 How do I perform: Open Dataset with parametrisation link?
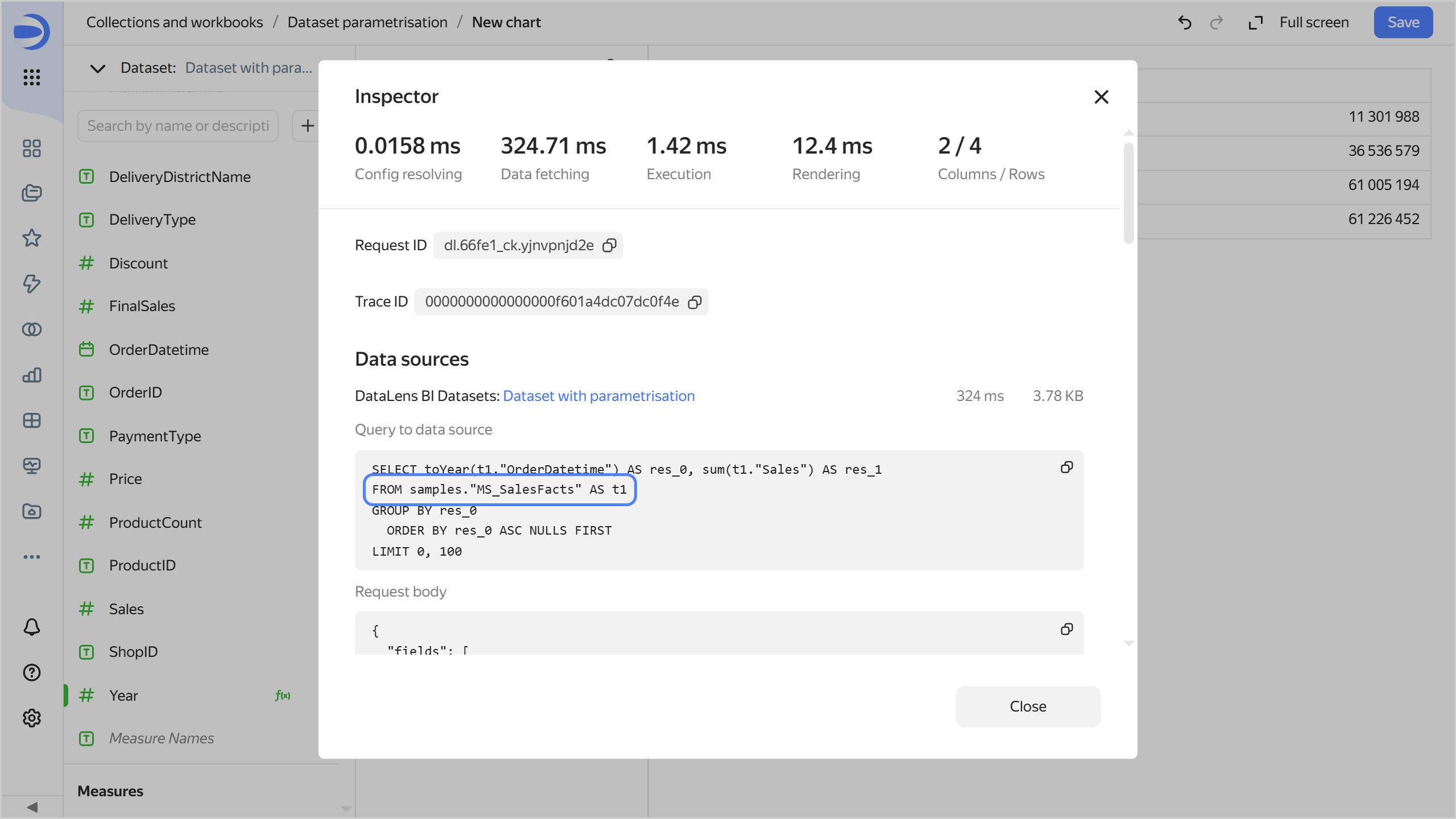[x=598, y=396]
